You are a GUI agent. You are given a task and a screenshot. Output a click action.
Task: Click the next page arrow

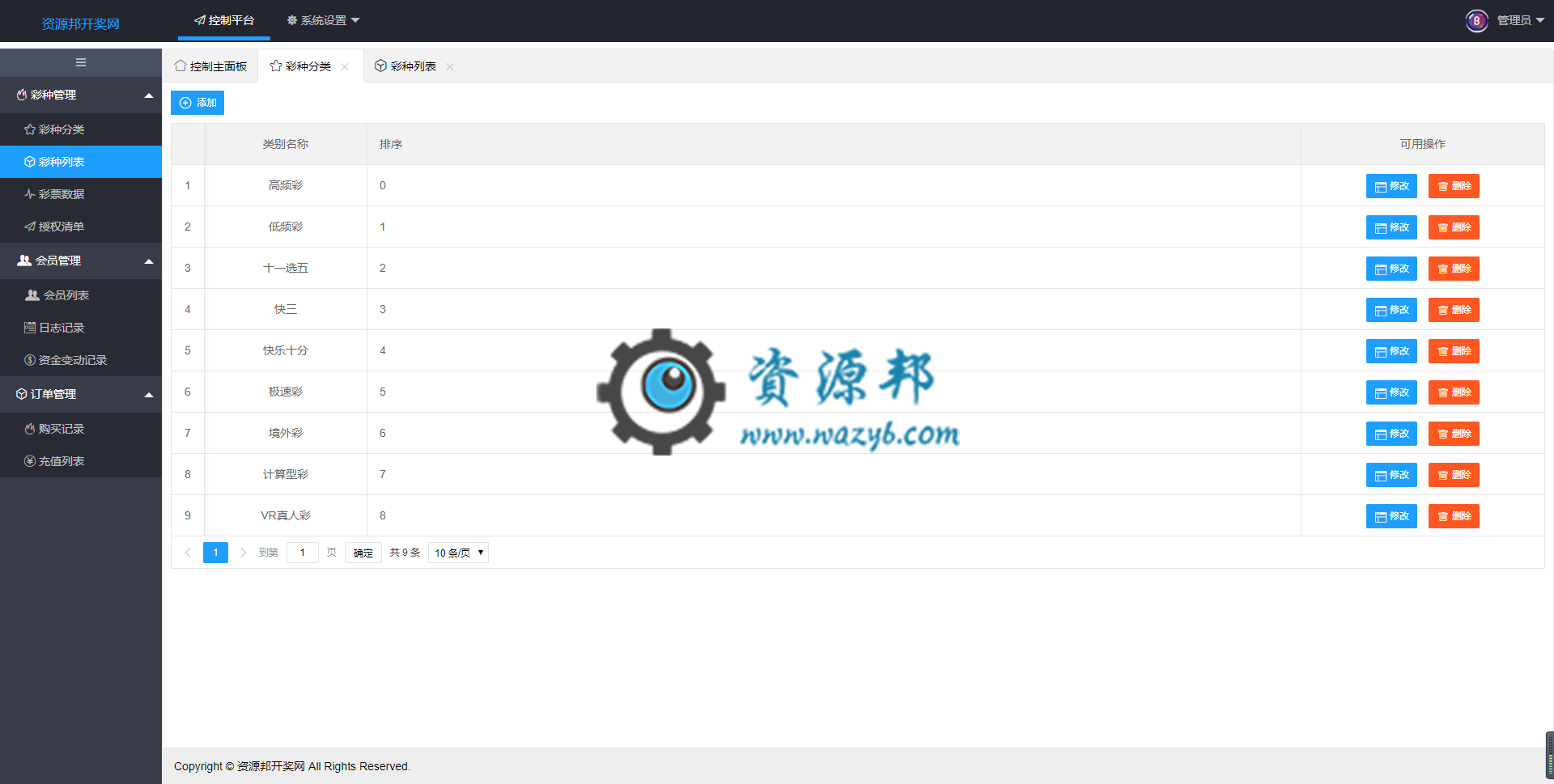(243, 553)
